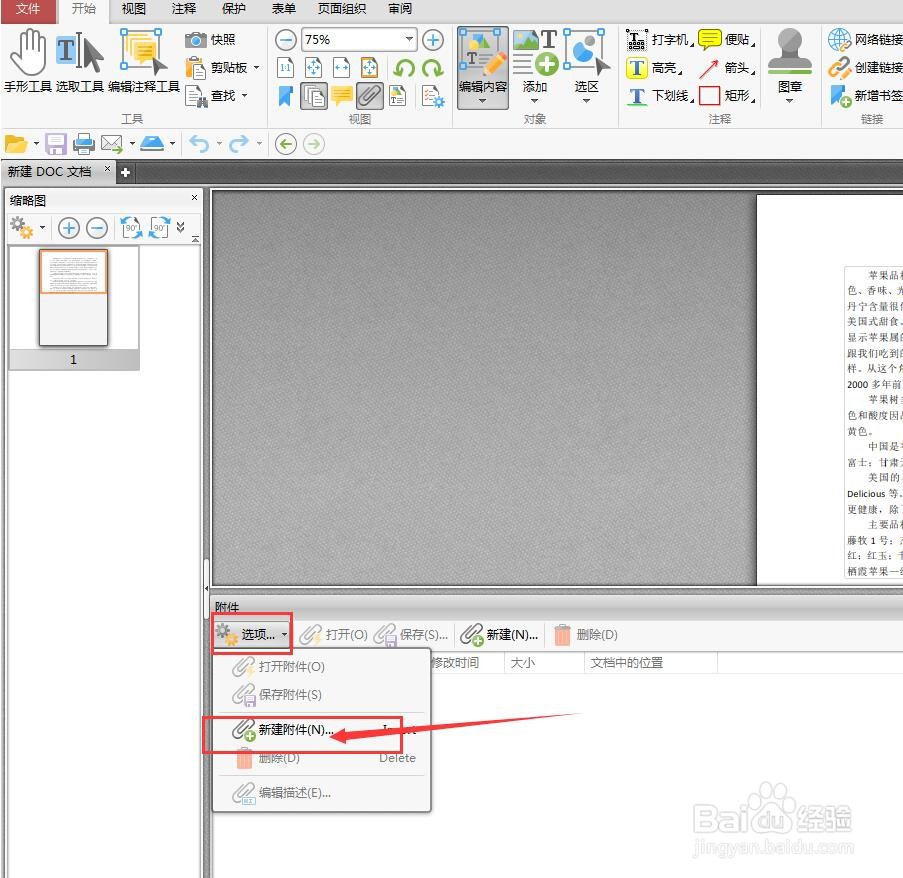This screenshot has height=878, width=903.
Task: Zoom in with the plus button beside 75%
Action: 432,40
